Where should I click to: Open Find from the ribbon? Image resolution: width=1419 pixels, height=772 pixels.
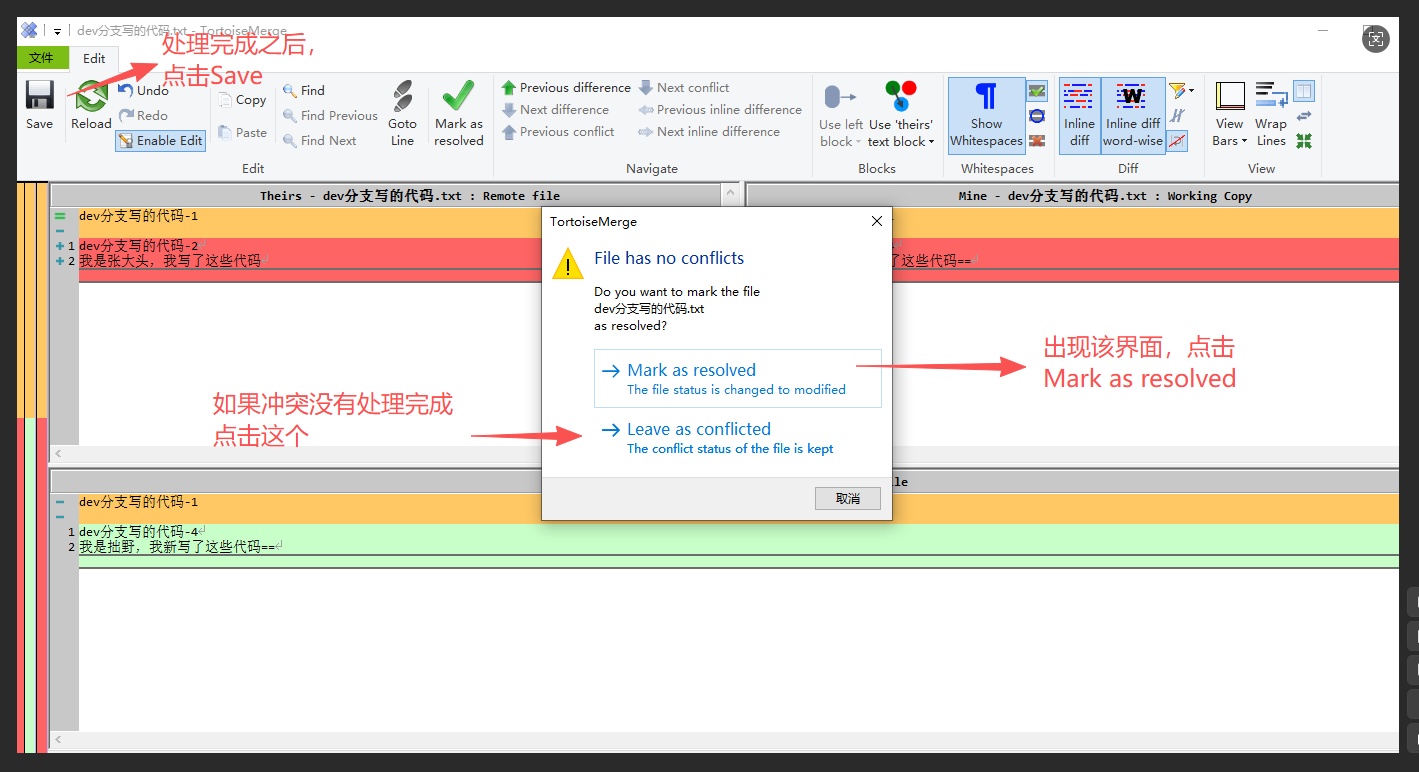[x=304, y=90]
